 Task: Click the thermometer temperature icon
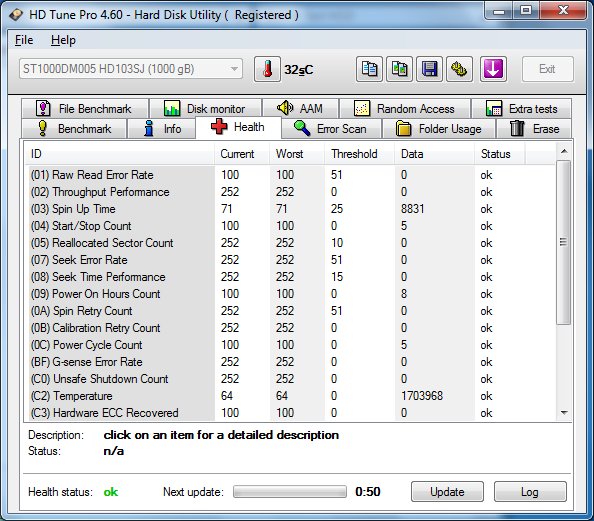tap(267, 69)
